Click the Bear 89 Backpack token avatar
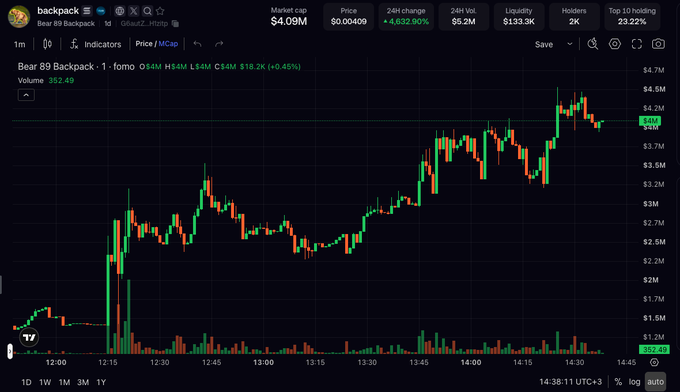The height and width of the screenshot is (392, 680). point(19,16)
